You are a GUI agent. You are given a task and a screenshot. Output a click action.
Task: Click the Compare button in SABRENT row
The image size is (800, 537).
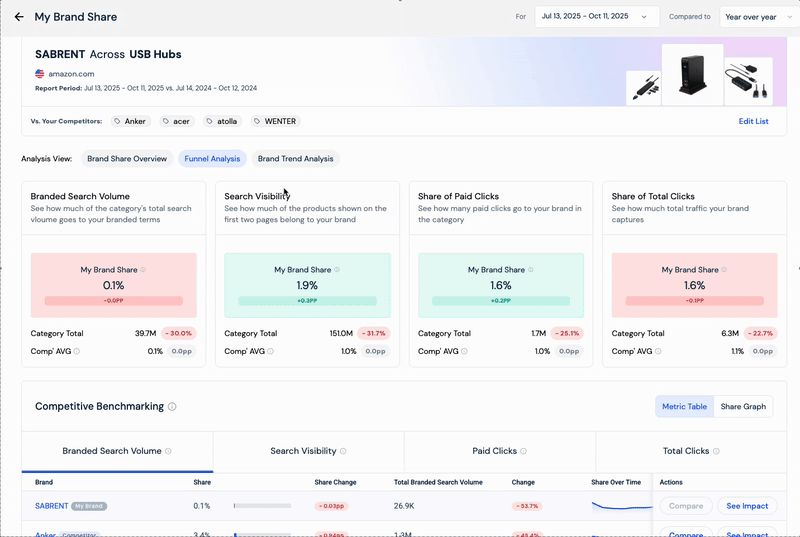point(686,506)
